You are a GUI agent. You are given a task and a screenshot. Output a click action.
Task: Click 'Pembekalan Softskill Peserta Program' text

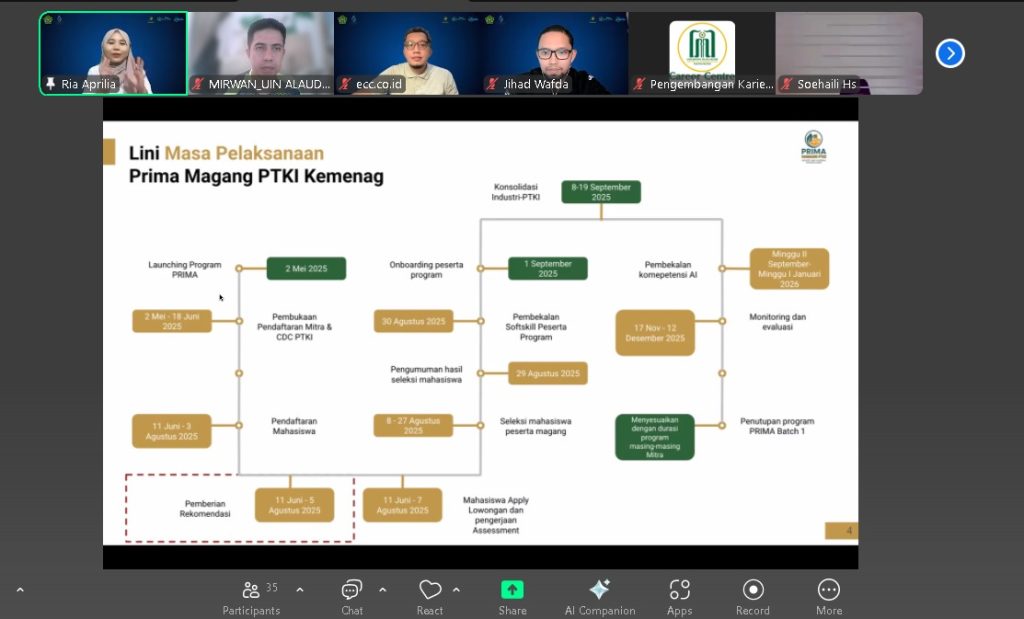coord(536,326)
